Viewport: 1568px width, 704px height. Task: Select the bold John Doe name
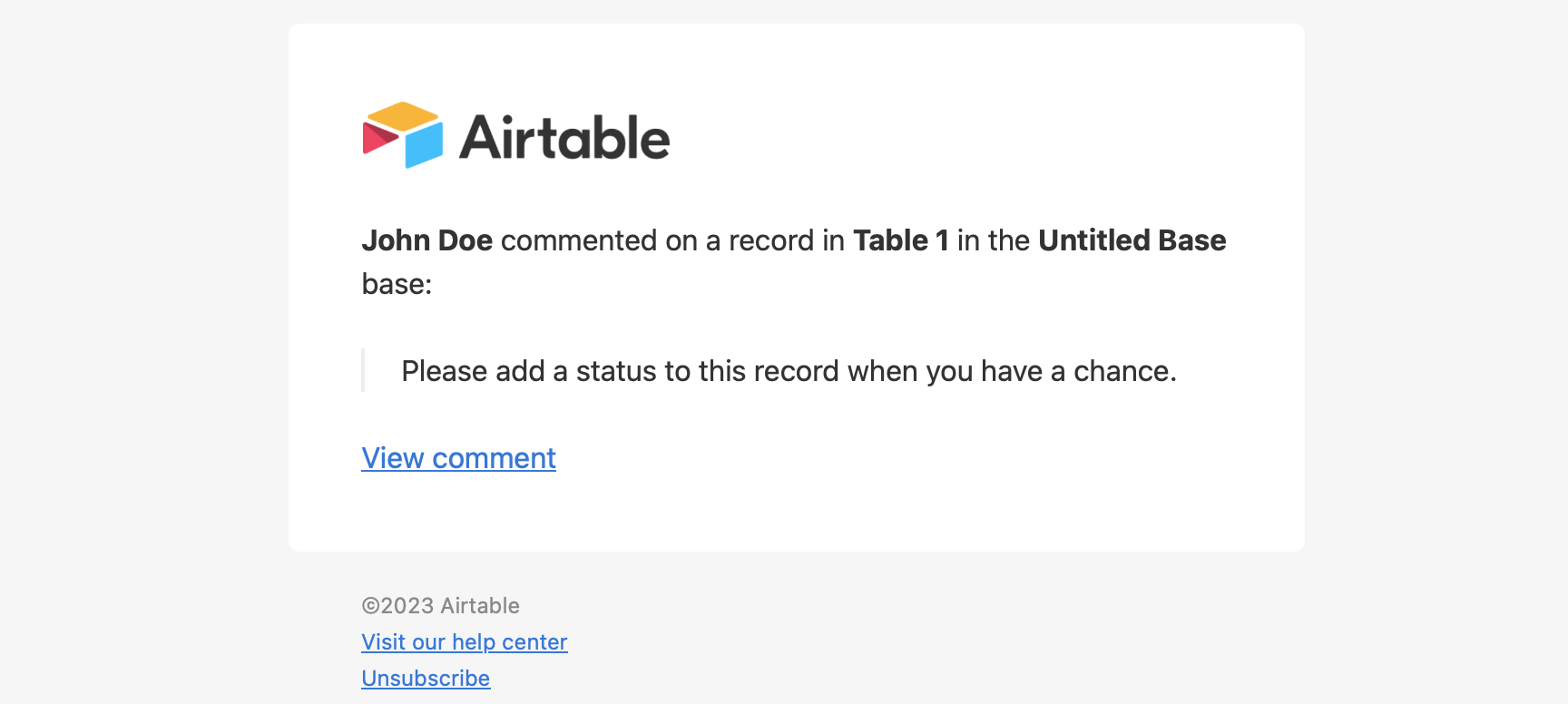click(426, 240)
